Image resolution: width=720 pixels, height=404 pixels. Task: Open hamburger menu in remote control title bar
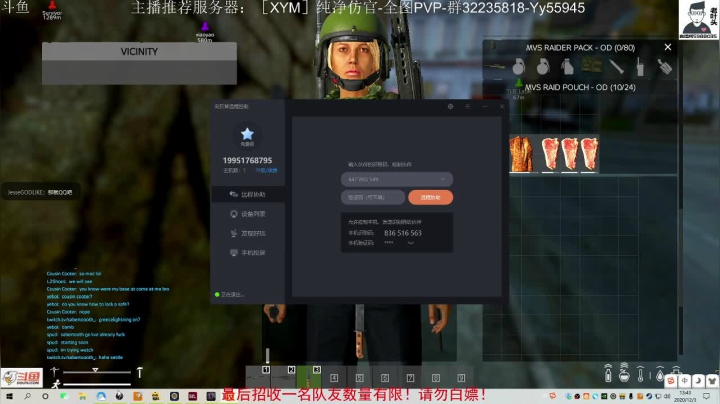[467, 107]
